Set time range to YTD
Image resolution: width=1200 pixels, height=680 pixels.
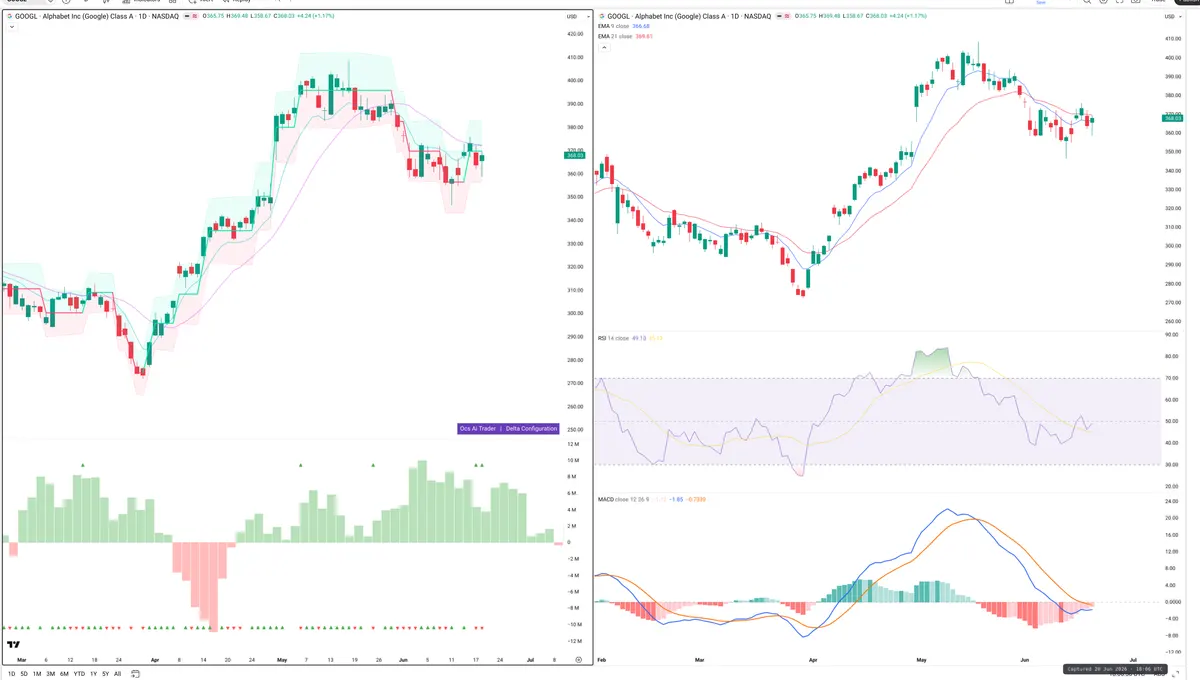(x=79, y=674)
